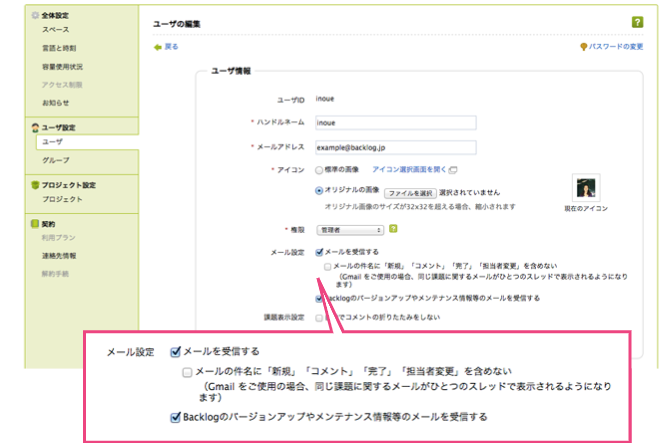Select the 標準の画像 radio button
The height and width of the screenshot is (443, 661).
[x=319, y=170]
